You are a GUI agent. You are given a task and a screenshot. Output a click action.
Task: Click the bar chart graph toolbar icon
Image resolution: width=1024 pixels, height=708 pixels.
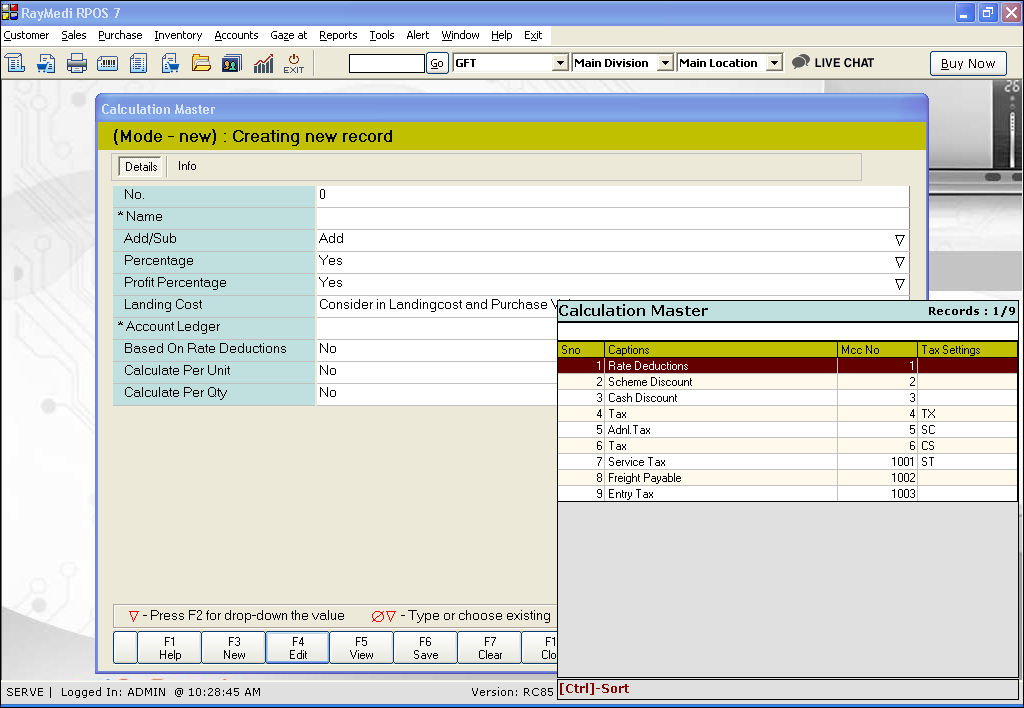click(263, 63)
